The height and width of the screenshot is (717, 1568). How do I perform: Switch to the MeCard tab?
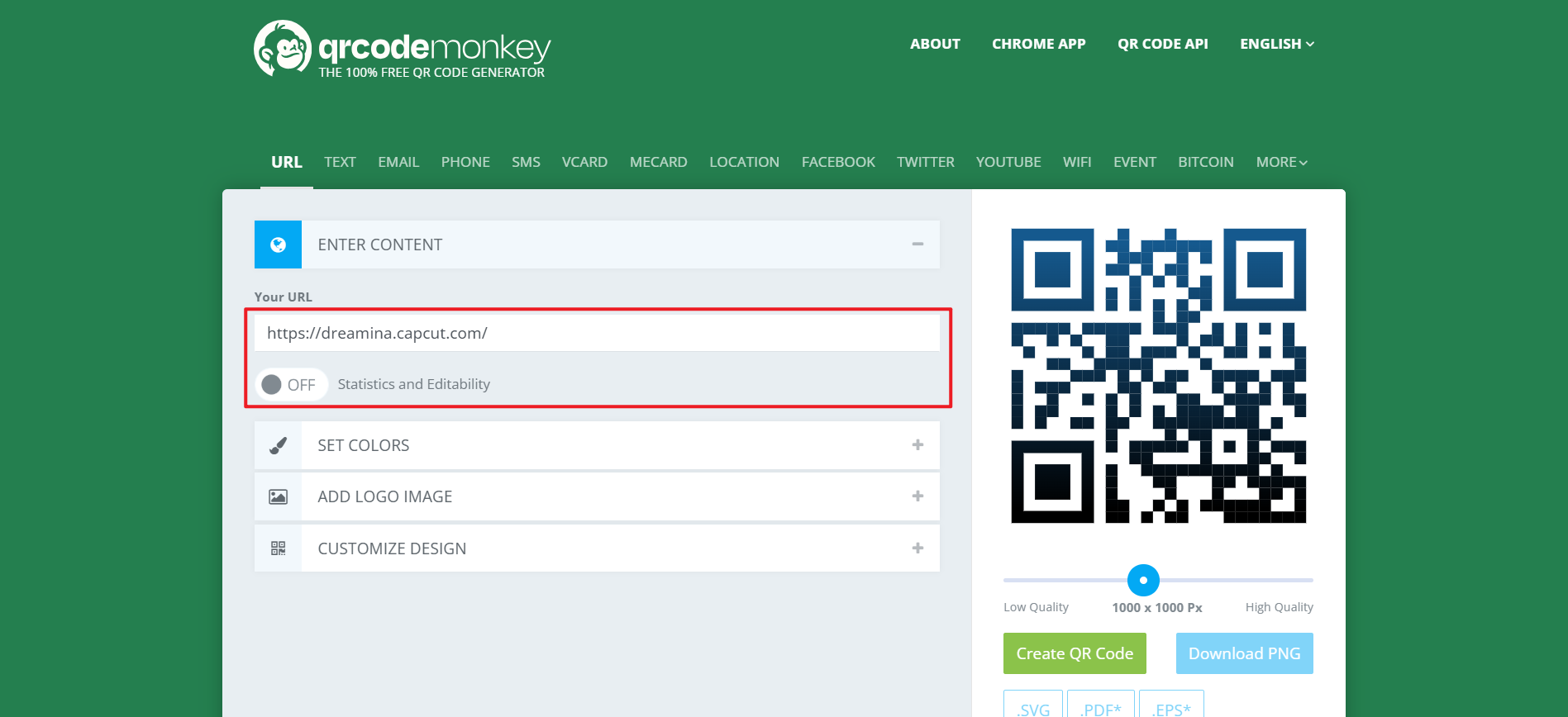[659, 162]
